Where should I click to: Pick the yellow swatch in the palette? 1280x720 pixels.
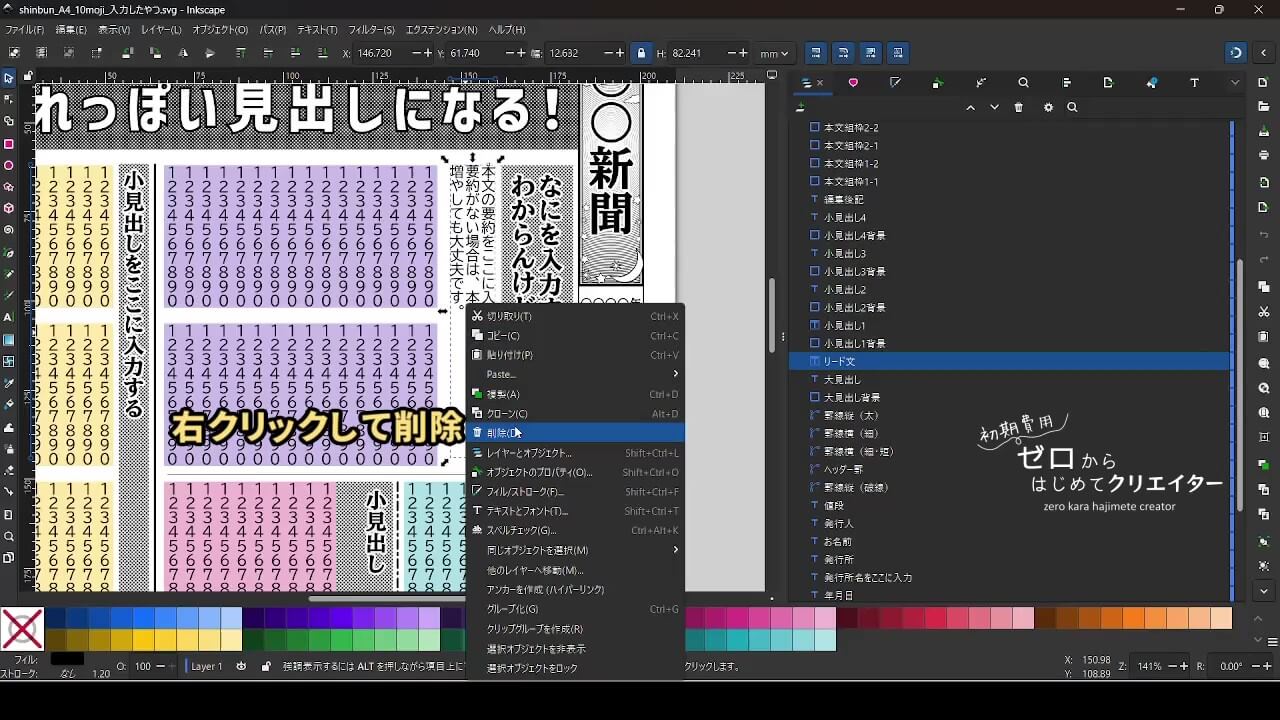143,640
